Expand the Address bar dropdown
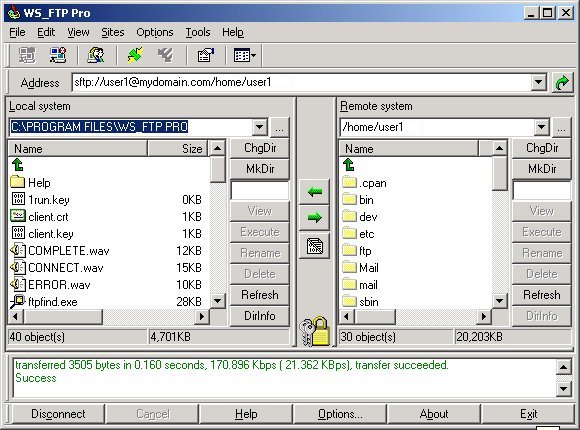 coord(539,82)
